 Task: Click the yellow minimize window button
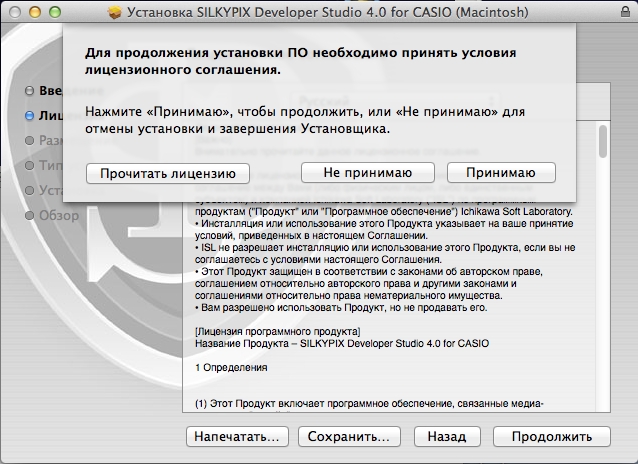pos(35,12)
